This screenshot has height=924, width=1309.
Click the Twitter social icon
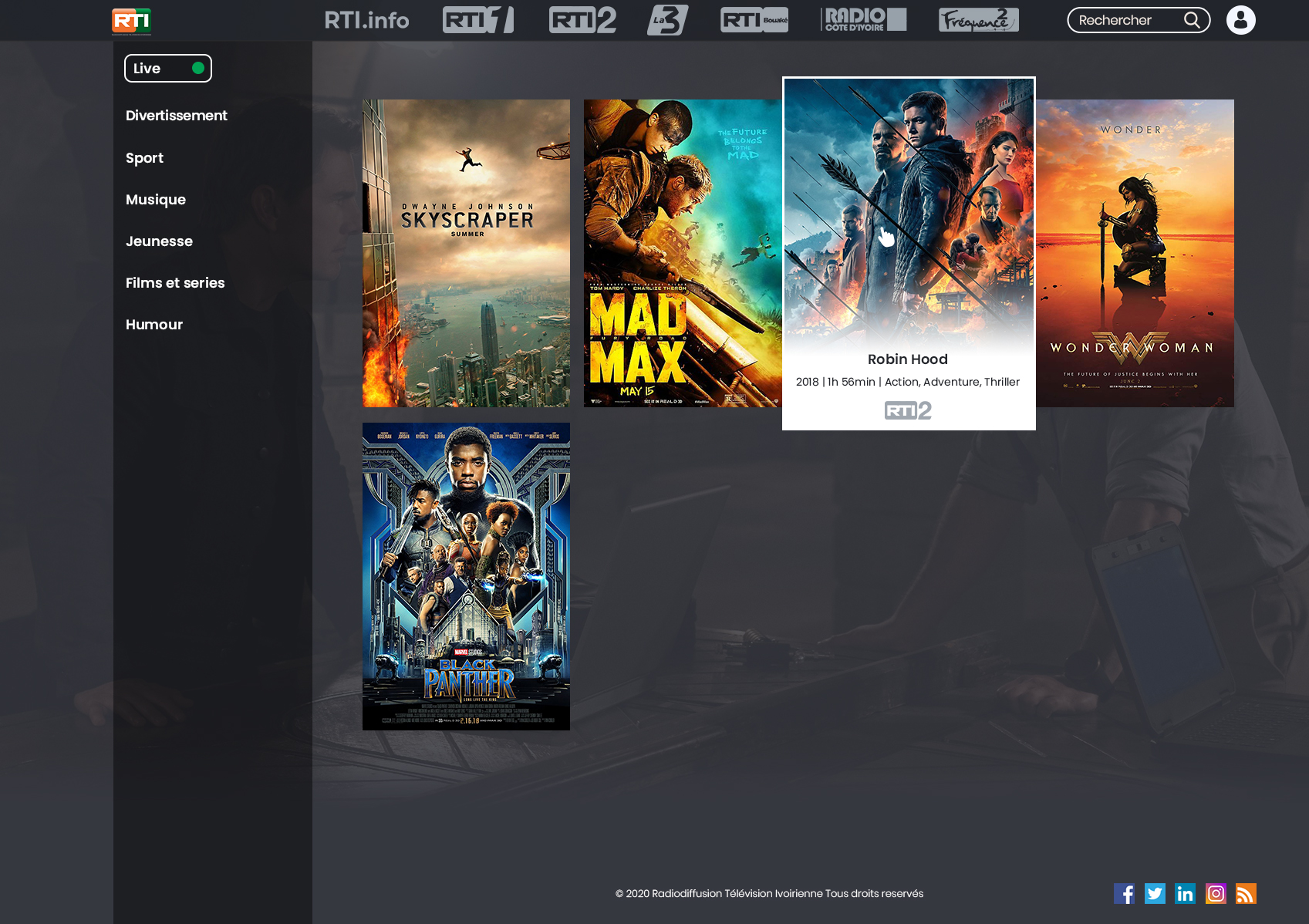(1155, 894)
